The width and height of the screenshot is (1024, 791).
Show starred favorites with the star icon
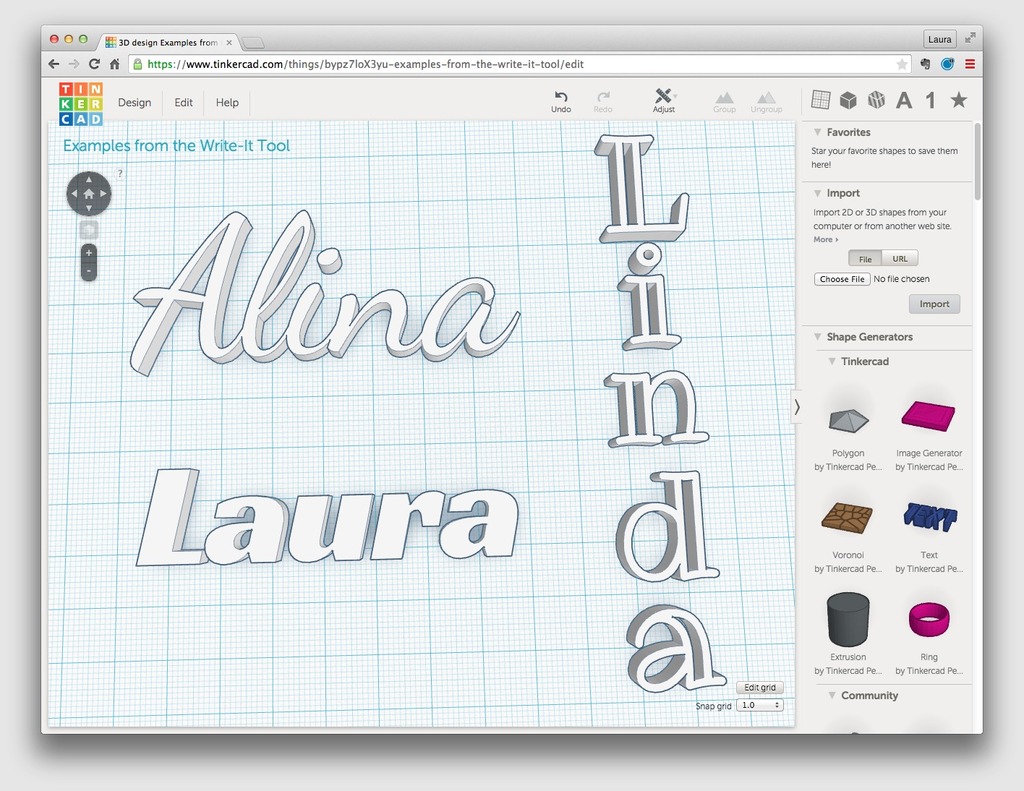point(958,100)
